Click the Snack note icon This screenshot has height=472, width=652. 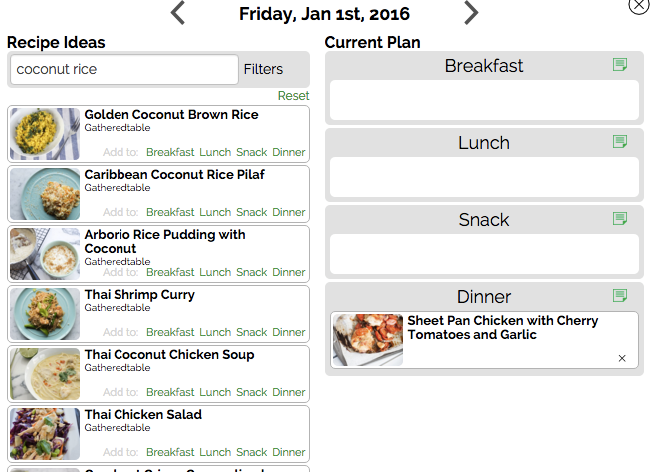(620, 219)
